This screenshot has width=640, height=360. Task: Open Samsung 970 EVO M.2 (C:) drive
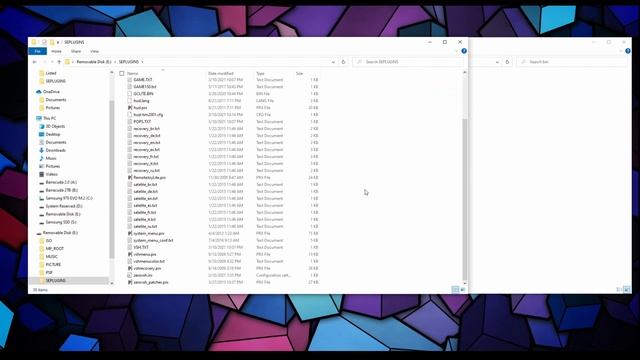(66, 198)
